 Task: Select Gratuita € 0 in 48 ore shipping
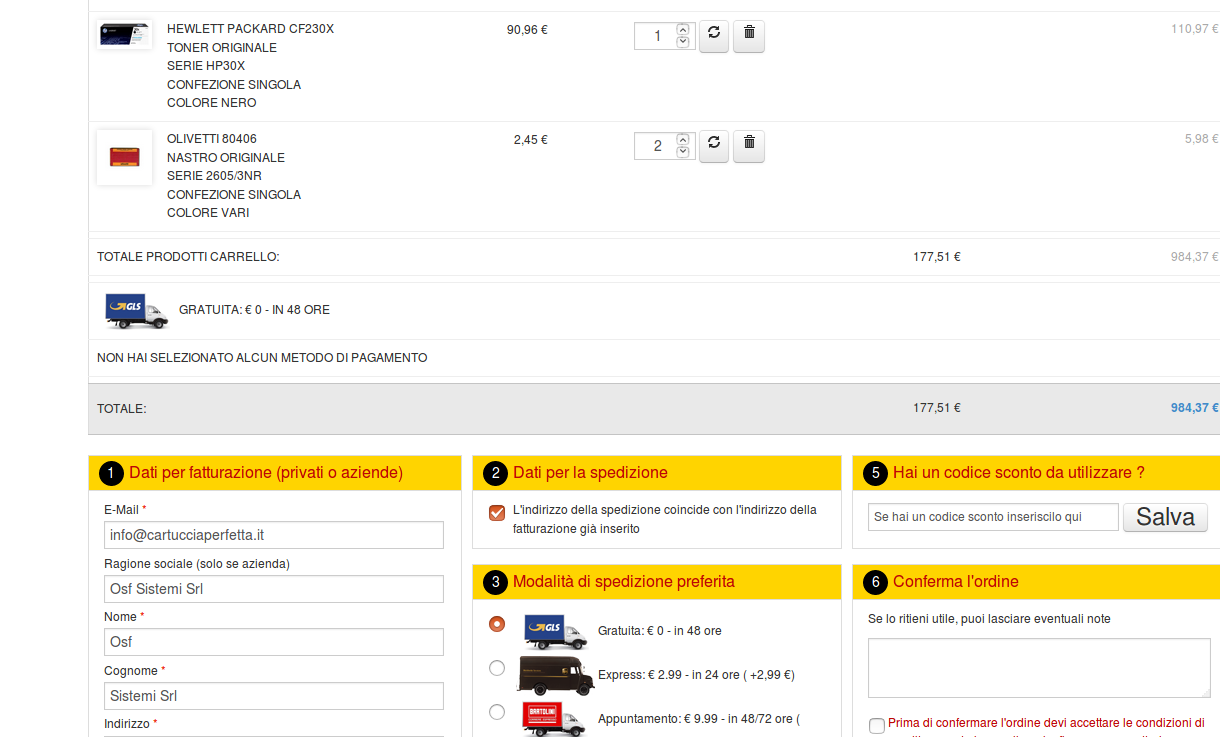pos(497,624)
